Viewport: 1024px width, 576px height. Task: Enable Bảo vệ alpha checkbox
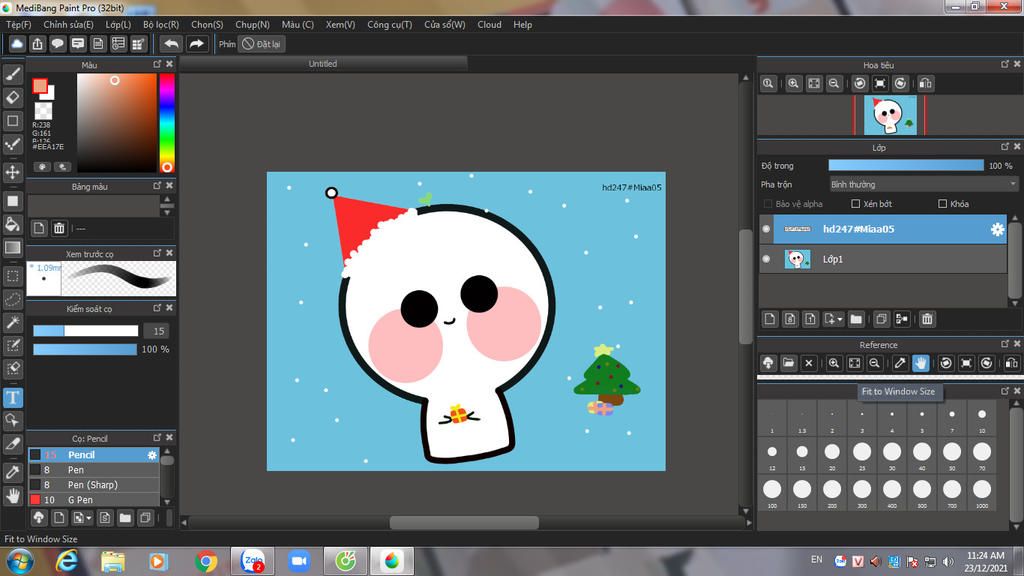[x=768, y=204]
